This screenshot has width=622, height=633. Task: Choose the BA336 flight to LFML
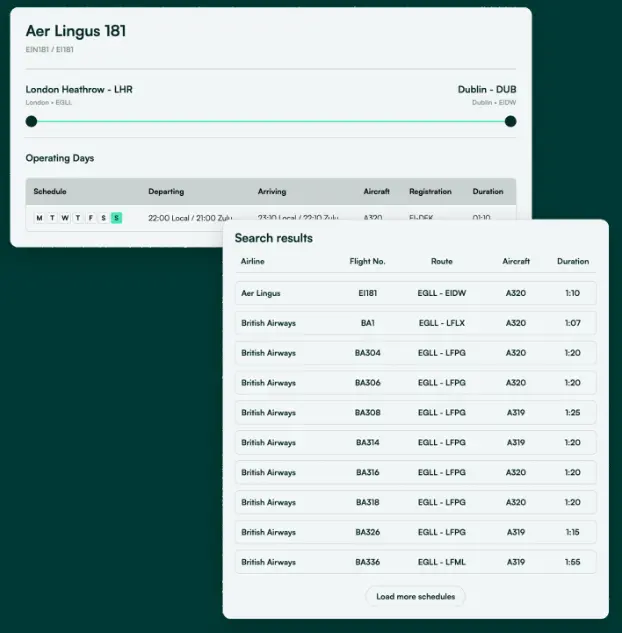pyautogui.click(x=415, y=562)
